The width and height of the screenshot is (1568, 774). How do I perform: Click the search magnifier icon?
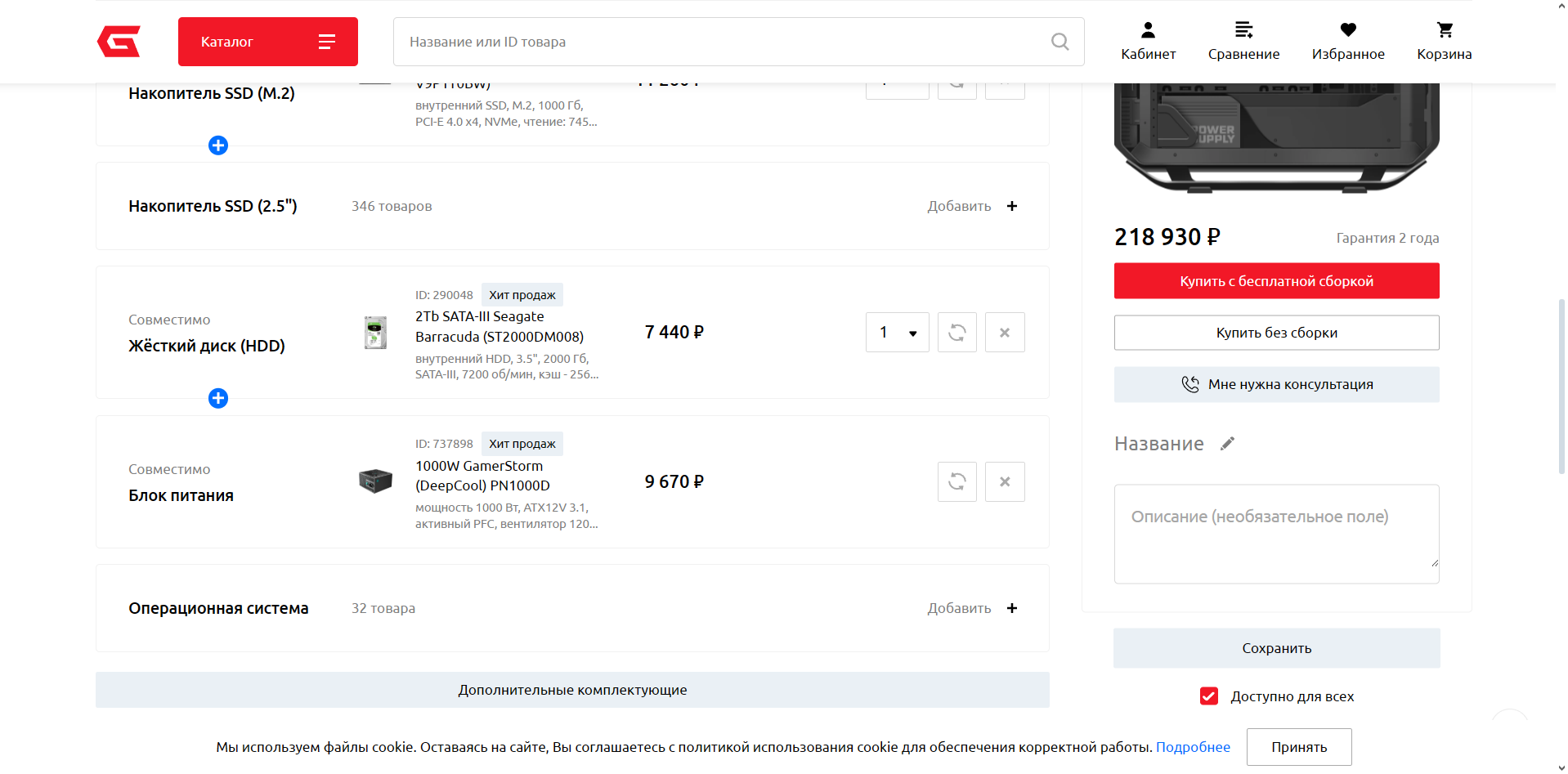pyautogui.click(x=1060, y=42)
